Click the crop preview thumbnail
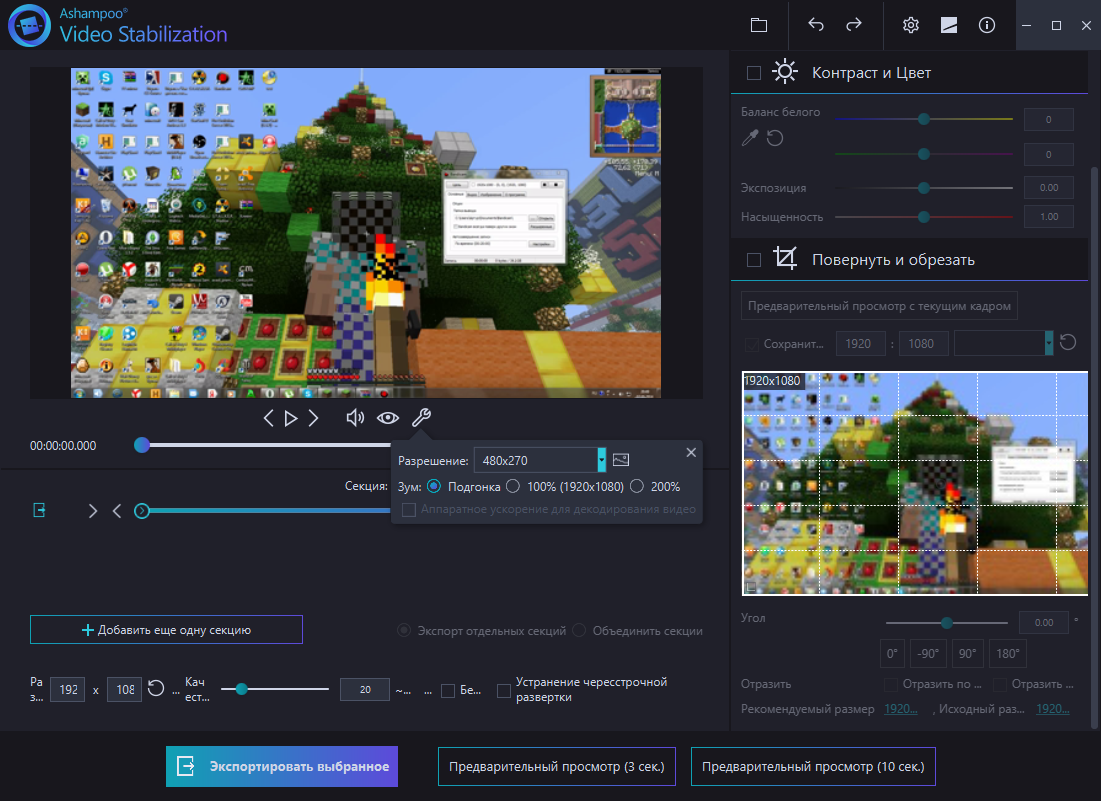 coord(915,484)
